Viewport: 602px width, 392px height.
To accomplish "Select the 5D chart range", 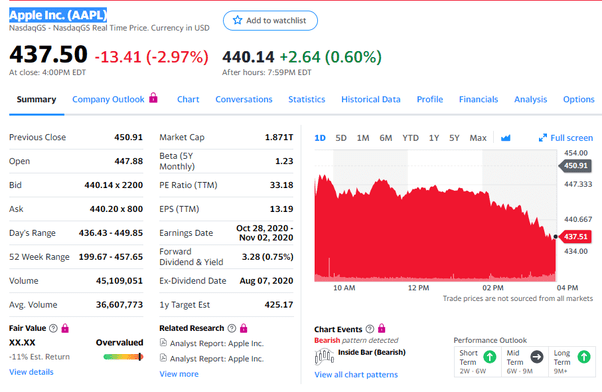I will point(341,138).
